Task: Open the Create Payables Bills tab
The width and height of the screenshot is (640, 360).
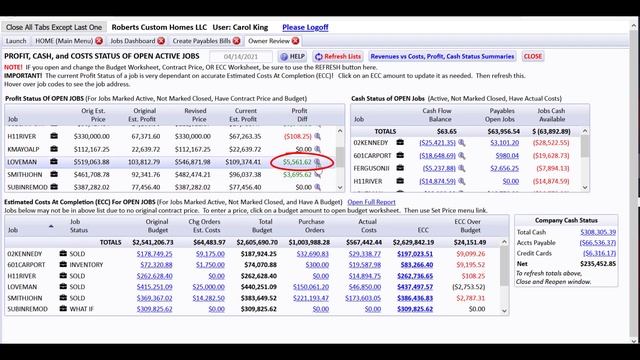Action: 202,41
